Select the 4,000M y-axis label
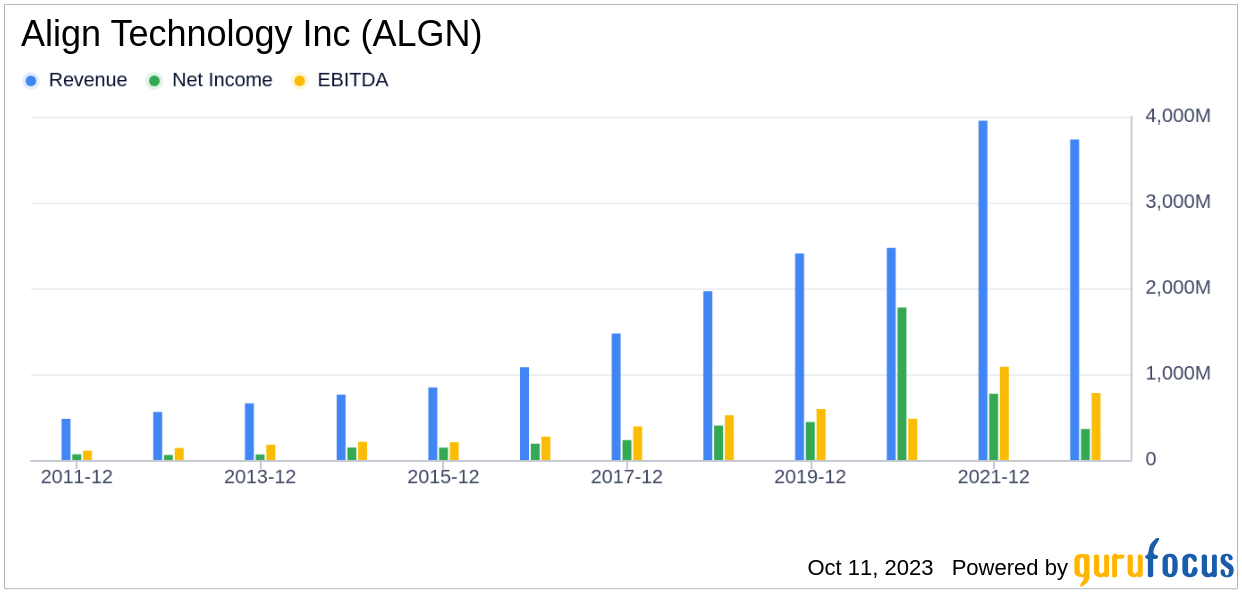The height and width of the screenshot is (593, 1242). [1178, 116]
